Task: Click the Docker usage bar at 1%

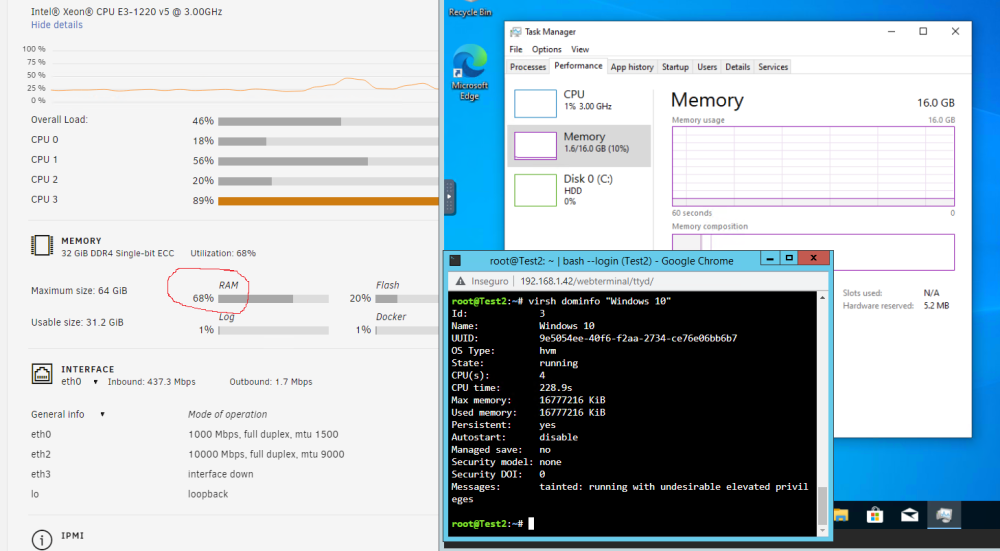Action: coord(407,330)
